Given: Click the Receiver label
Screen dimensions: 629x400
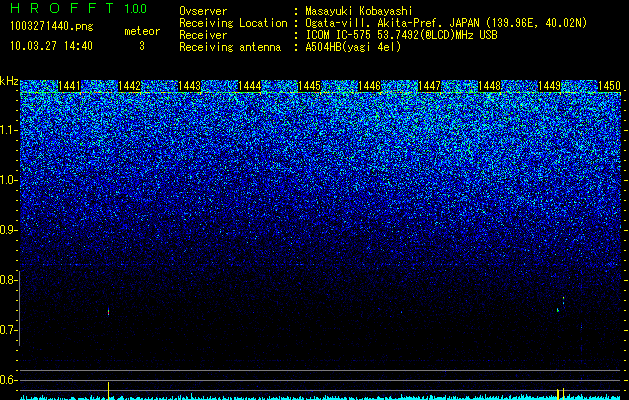Looking at the screenshot, I should pyautogui.click(x=203, y=35).
